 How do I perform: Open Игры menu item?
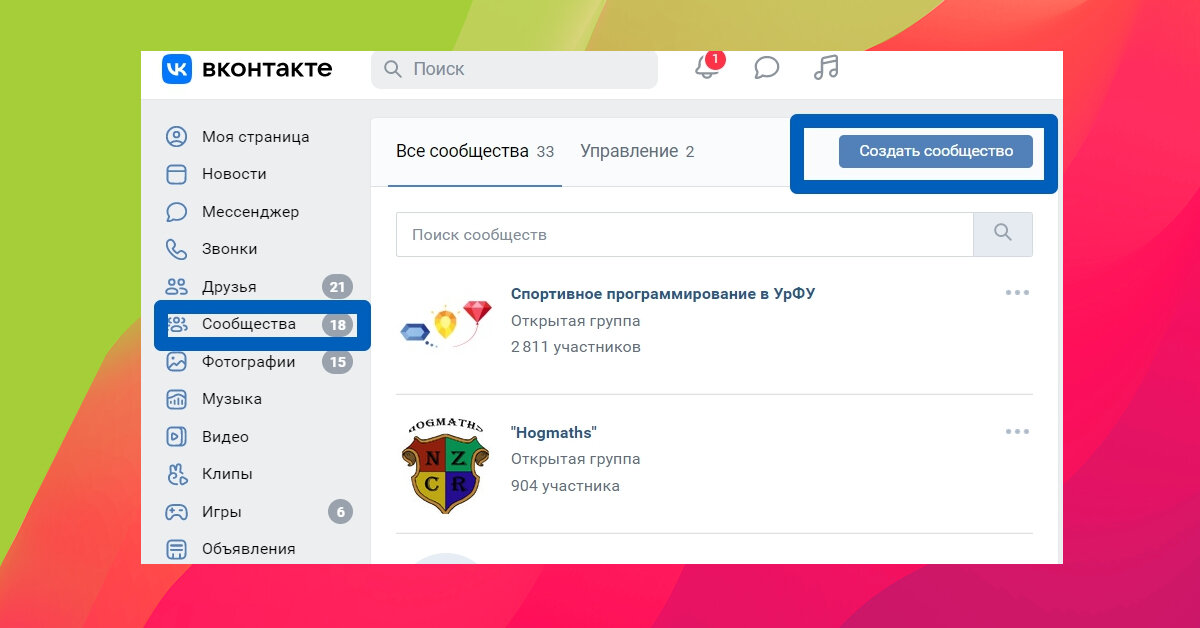[x=221, y=512]
